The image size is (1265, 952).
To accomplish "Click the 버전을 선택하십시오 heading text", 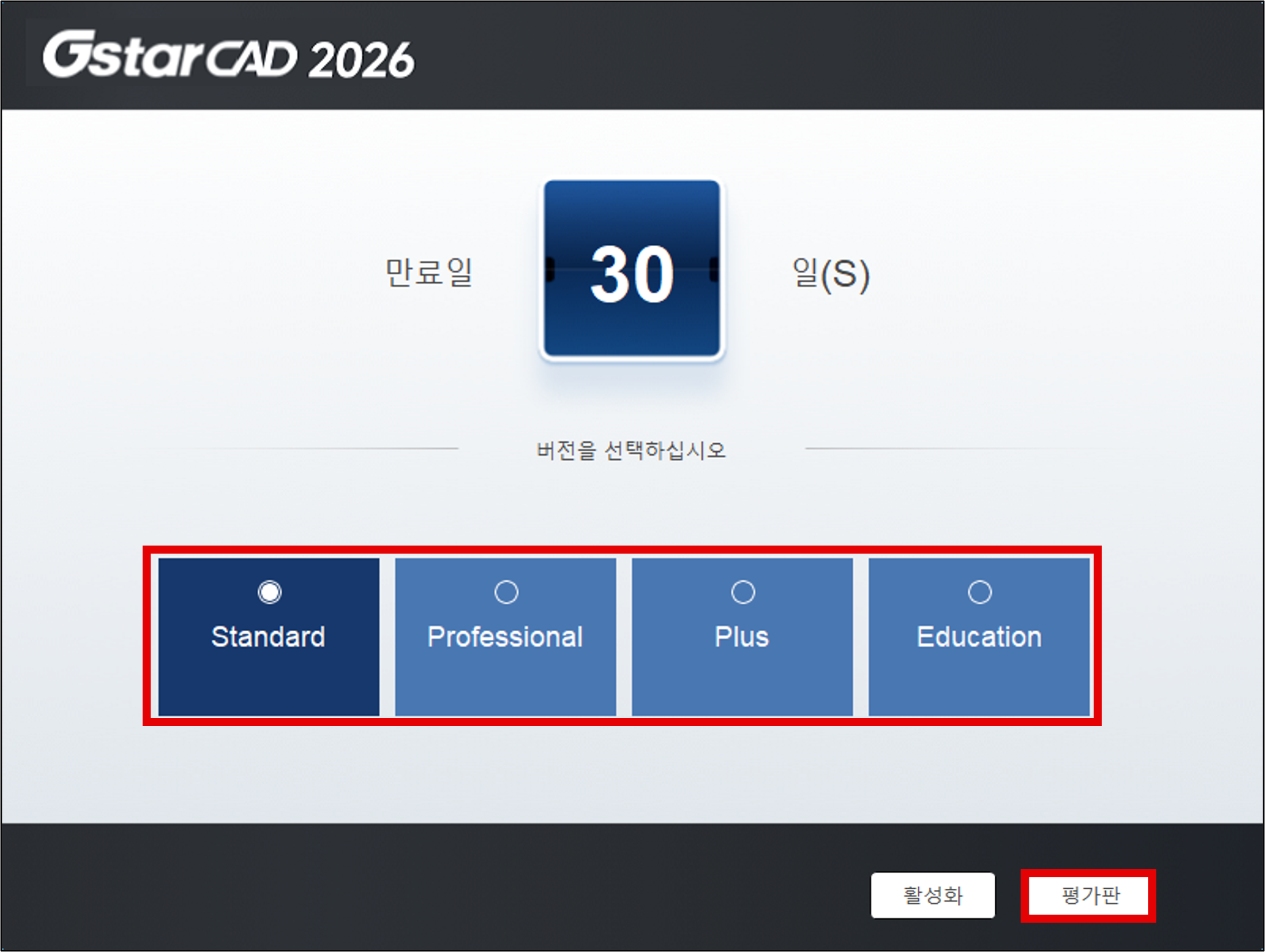I will 631,450.
